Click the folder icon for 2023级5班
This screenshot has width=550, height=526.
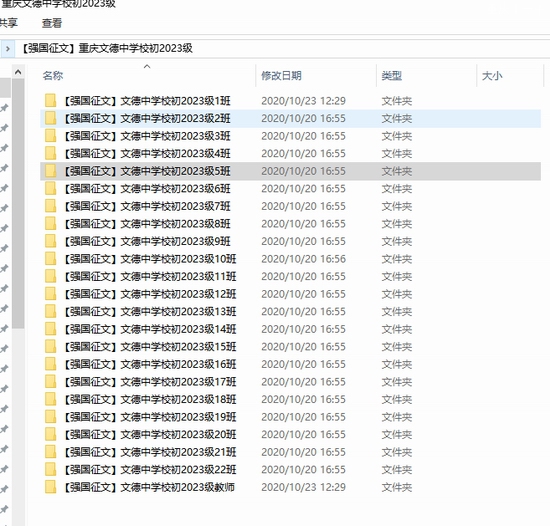coord(51,171)
